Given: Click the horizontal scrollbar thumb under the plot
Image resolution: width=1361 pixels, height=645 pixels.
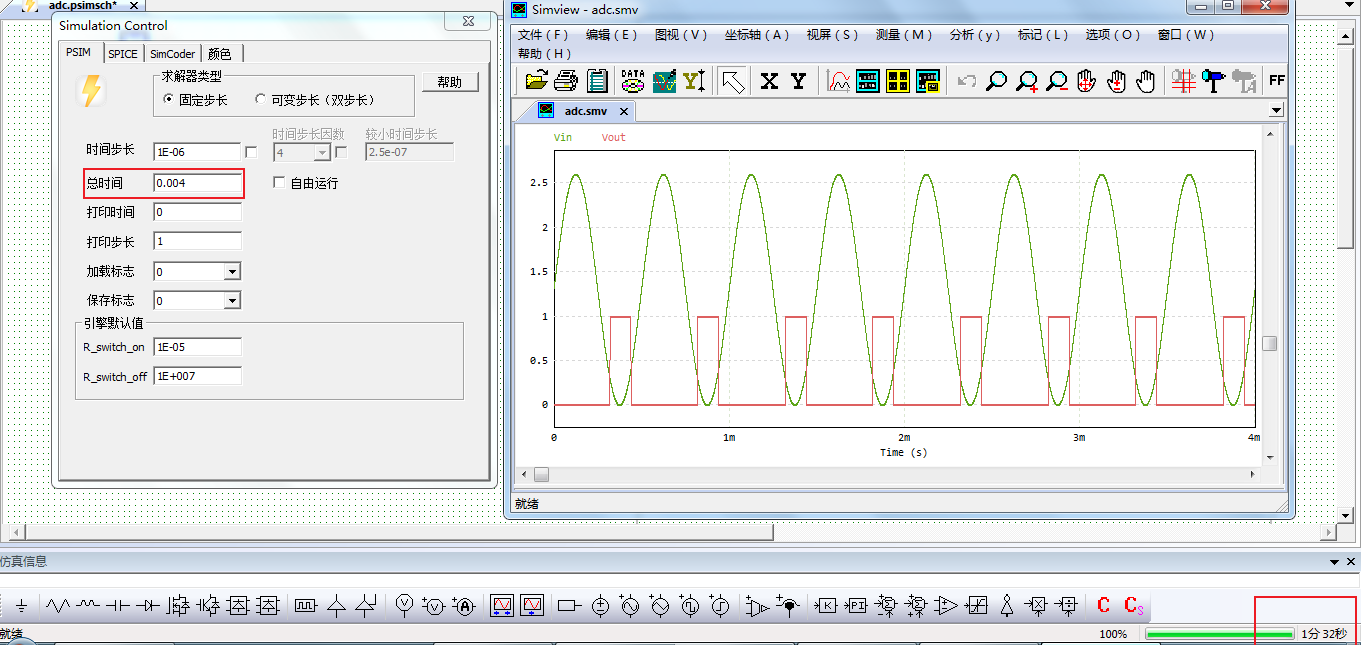Looking at the screenshot, I should (541, 474).
